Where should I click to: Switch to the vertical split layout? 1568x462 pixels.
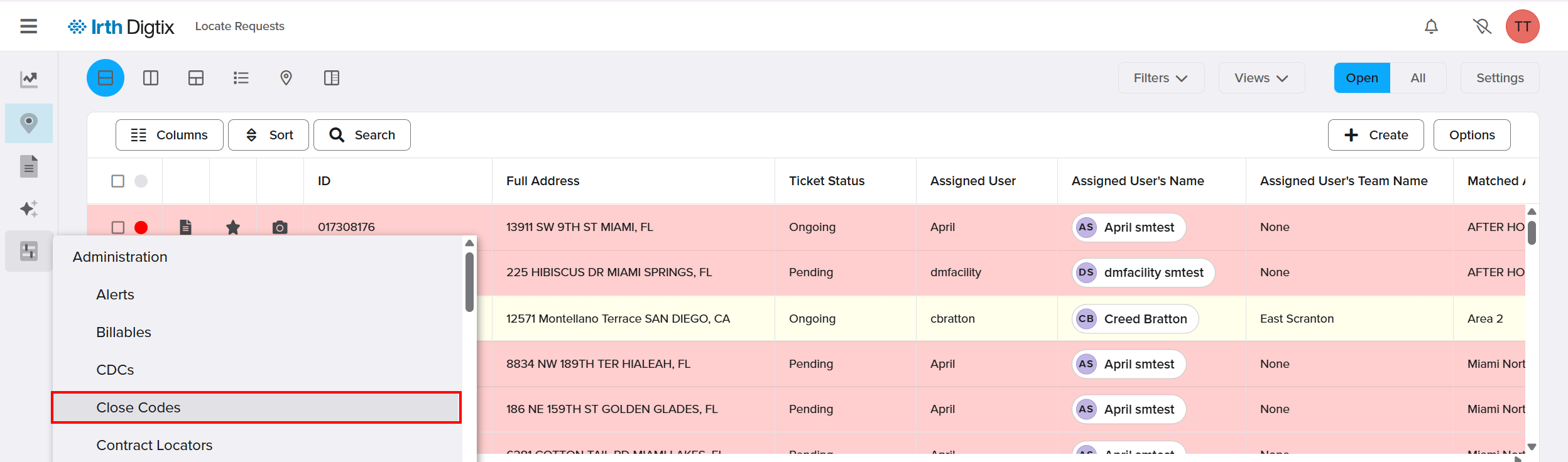pyautogui.click(x=151, y=78)
